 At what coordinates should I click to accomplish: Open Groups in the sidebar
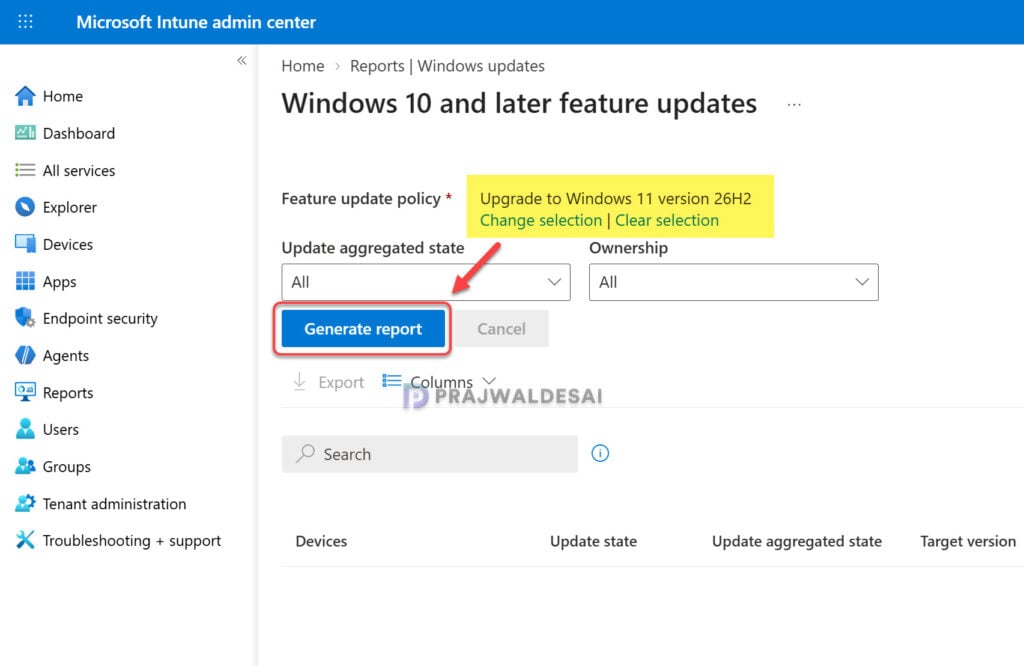[67, 466]
